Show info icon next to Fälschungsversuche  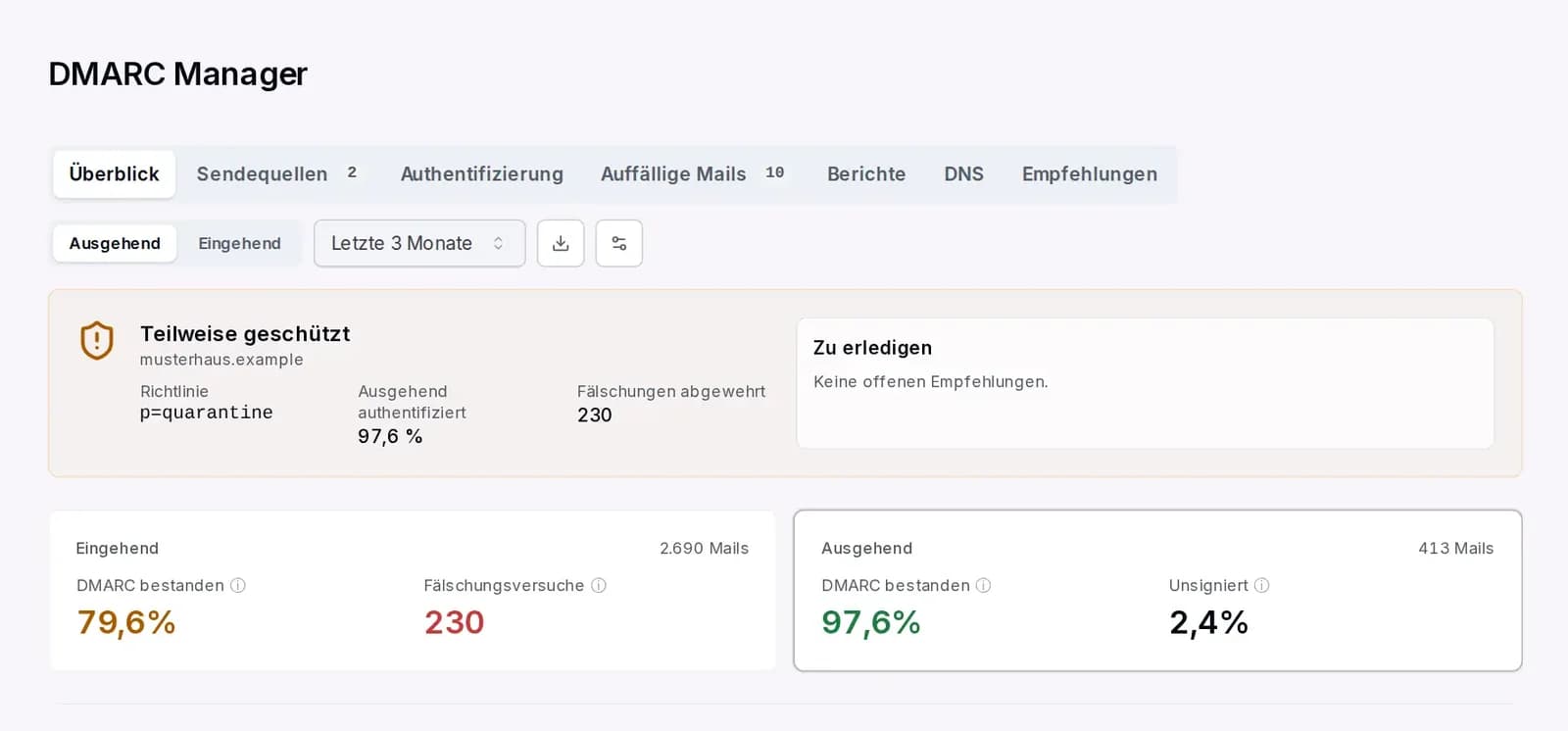tap(599, 585)
